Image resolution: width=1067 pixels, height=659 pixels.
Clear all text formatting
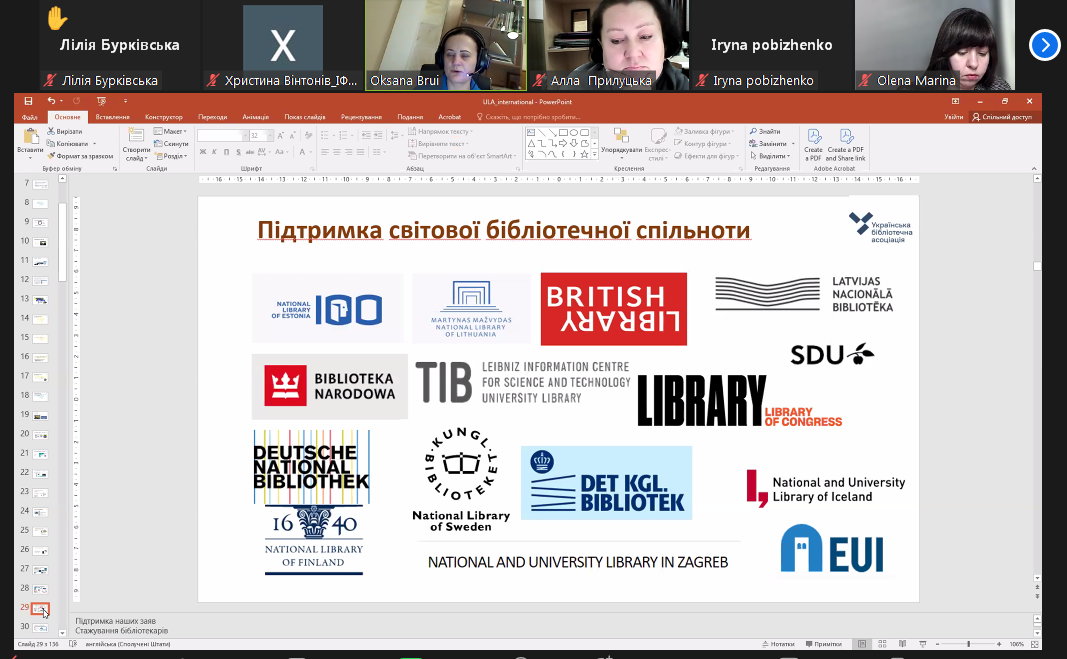click(x=308, y=135)
